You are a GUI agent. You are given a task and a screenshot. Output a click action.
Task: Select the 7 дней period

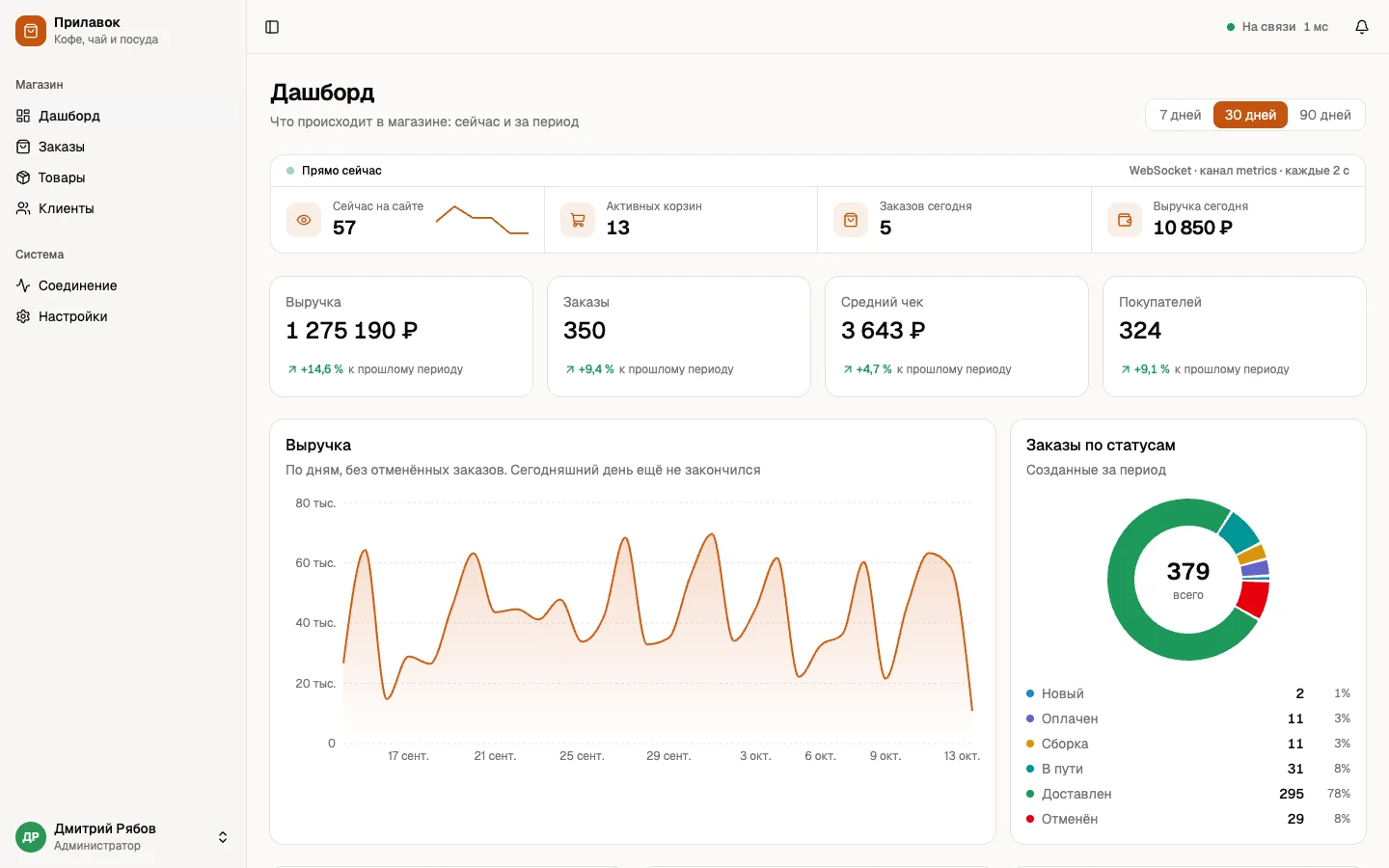point(1181,115)
